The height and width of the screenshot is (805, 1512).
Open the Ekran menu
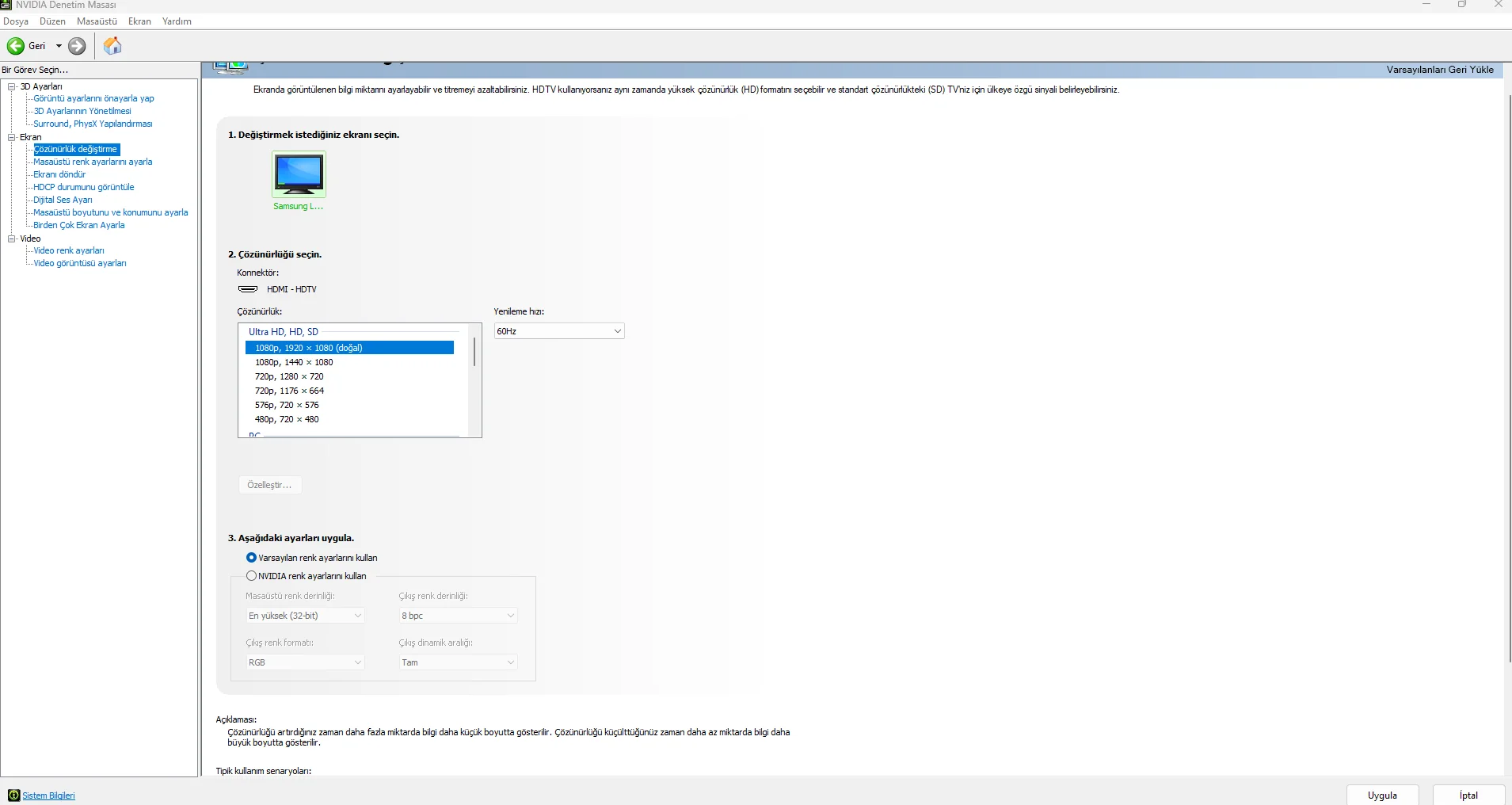[x=139, y=21]
